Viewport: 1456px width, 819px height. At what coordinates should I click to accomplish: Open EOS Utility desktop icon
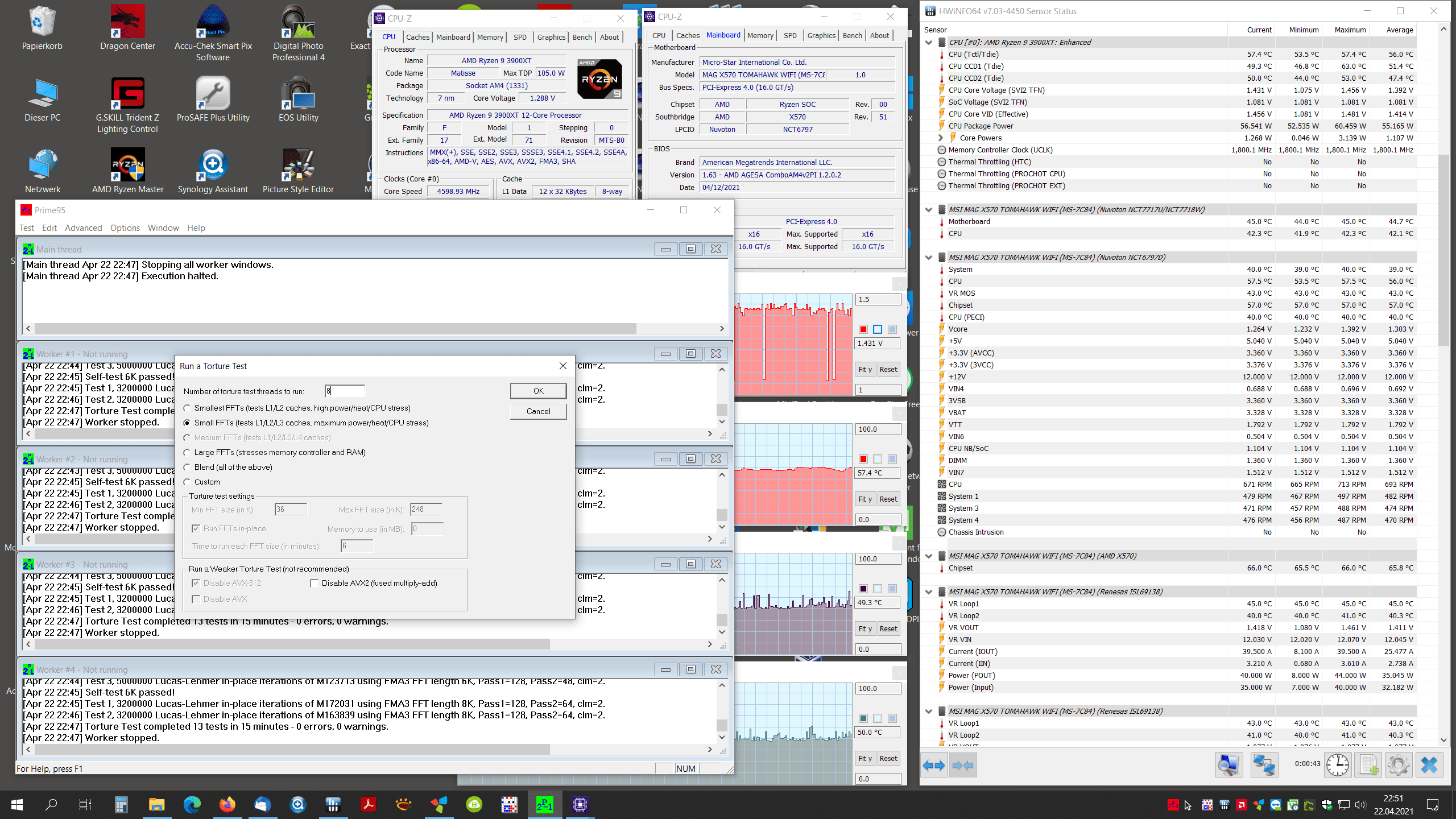298,100
